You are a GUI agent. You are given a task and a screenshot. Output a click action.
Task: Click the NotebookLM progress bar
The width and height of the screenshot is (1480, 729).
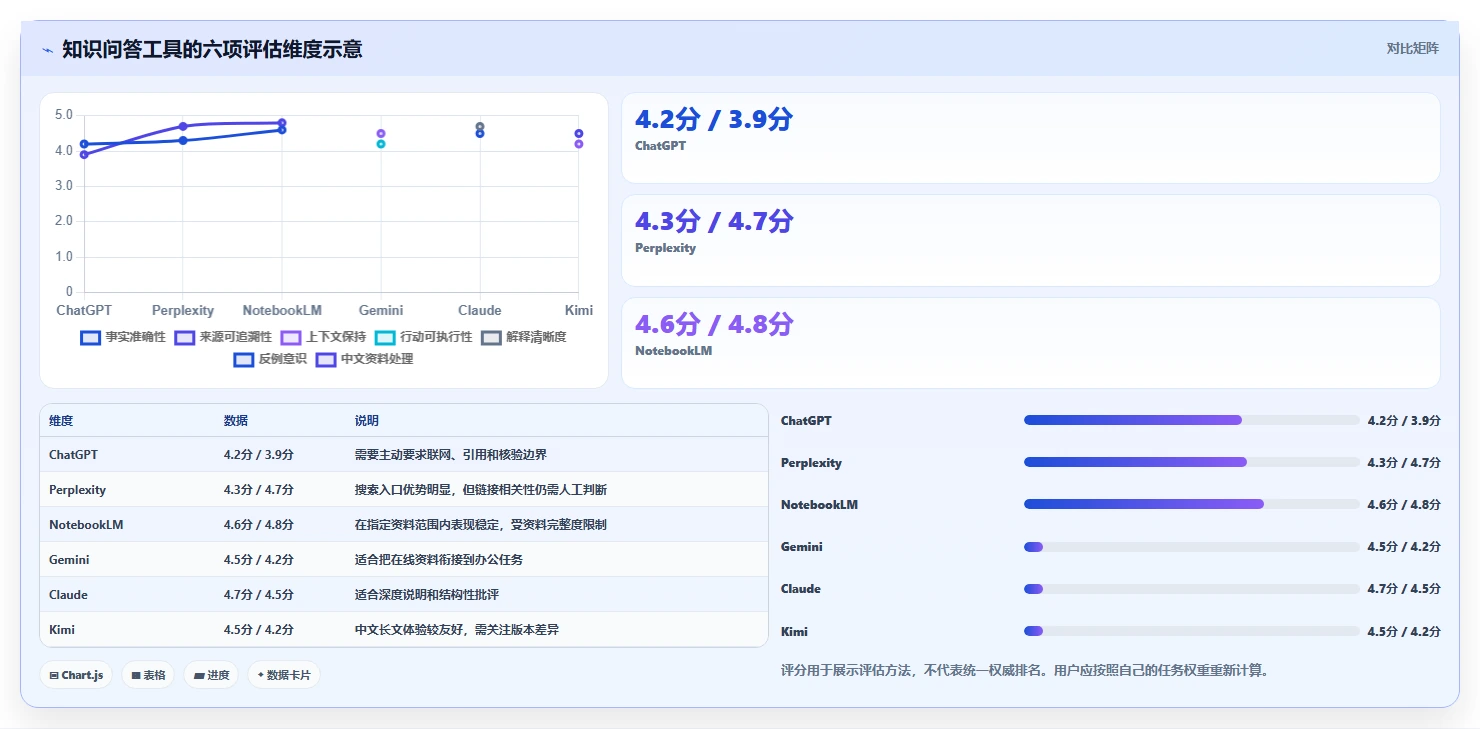click(x=1191, y=504)
